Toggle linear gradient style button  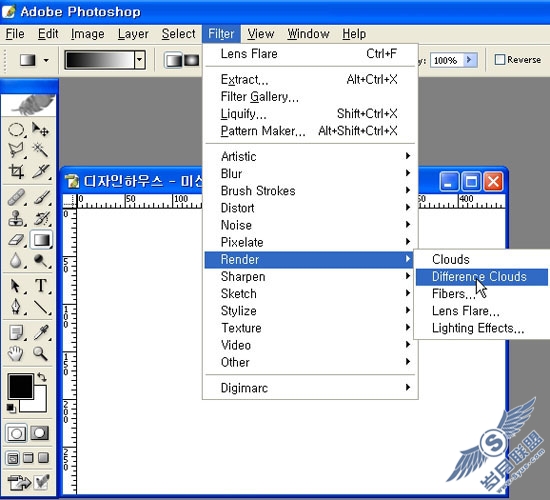pos(174,60)
